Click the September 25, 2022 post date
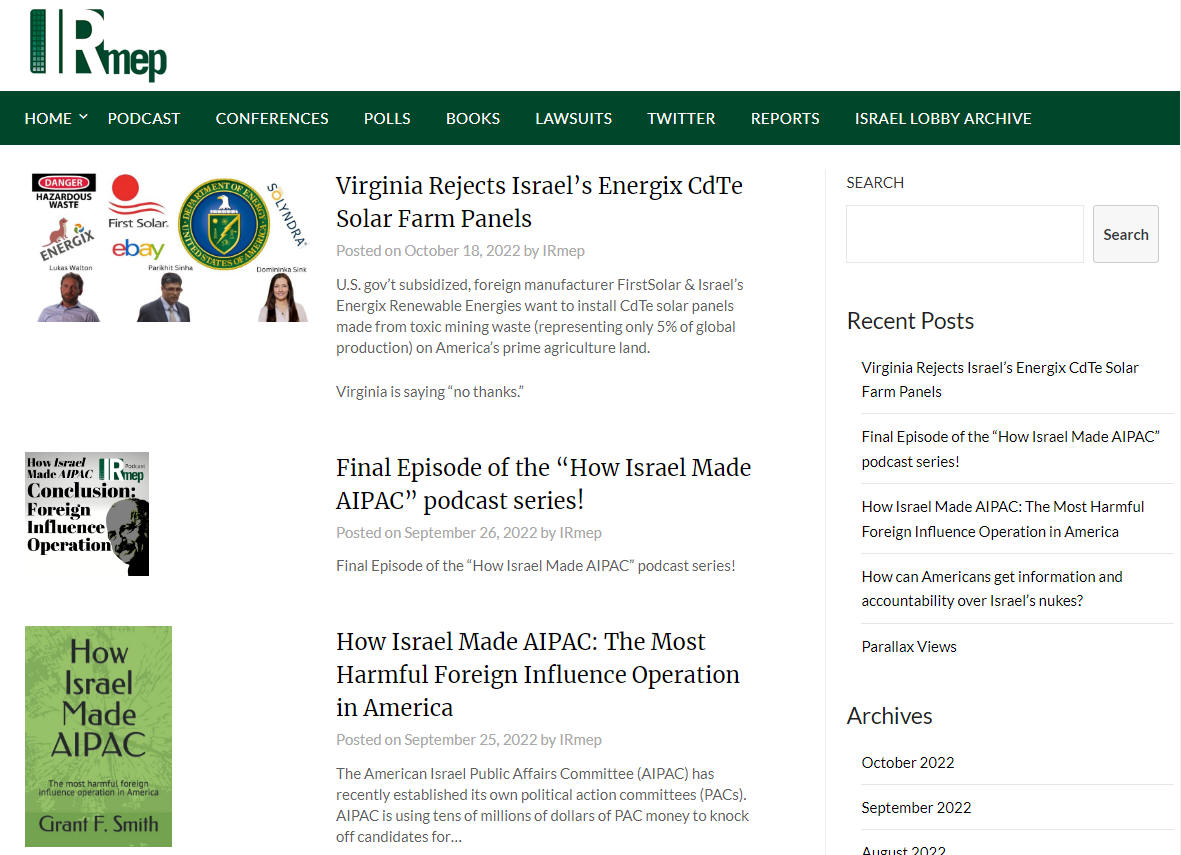1181x855 pixels. pos(471,740)
